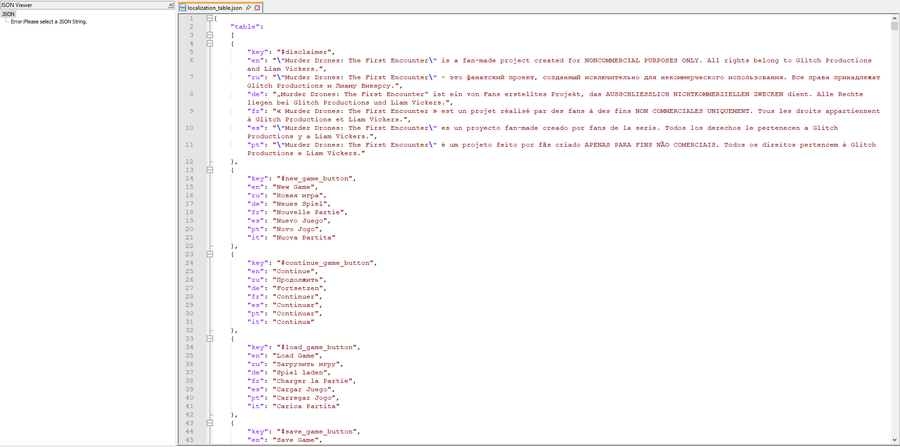This screenshot has height=447, width=900.
Task: Select the JSON root node in viewer
Action: [x=9, y=14]
